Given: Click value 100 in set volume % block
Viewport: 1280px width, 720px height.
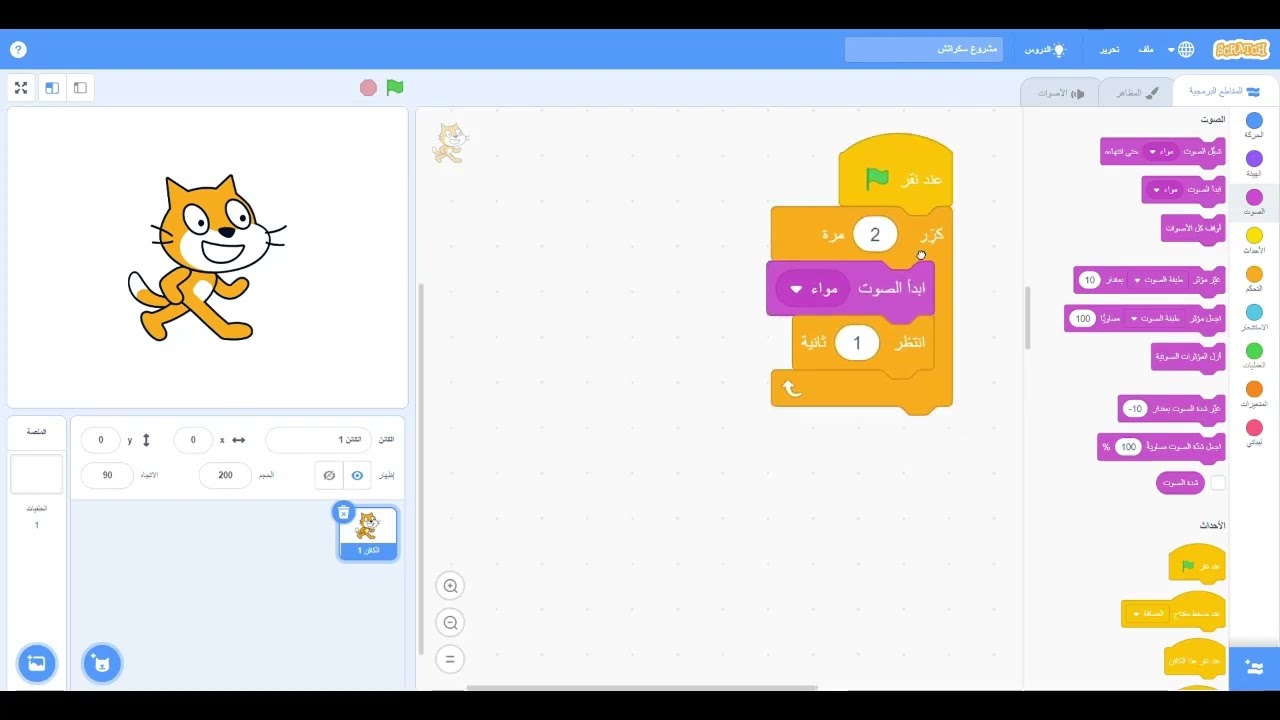Looking at the screenshot, I should click(x=1128, y=447).
